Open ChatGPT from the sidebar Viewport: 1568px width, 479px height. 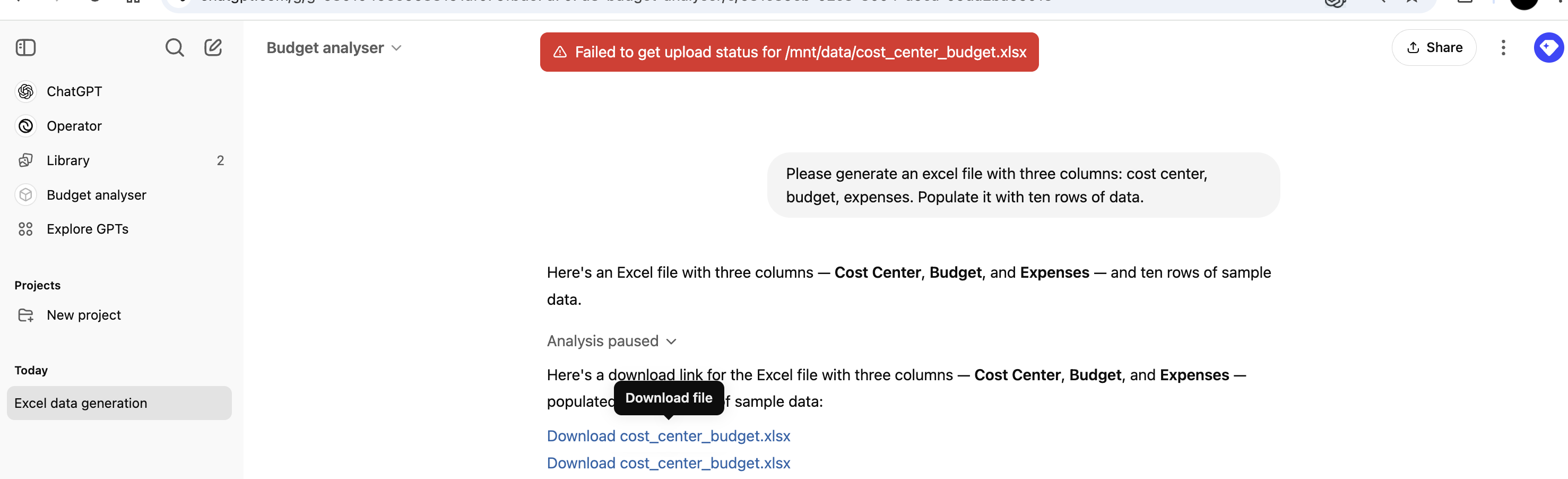74,91
